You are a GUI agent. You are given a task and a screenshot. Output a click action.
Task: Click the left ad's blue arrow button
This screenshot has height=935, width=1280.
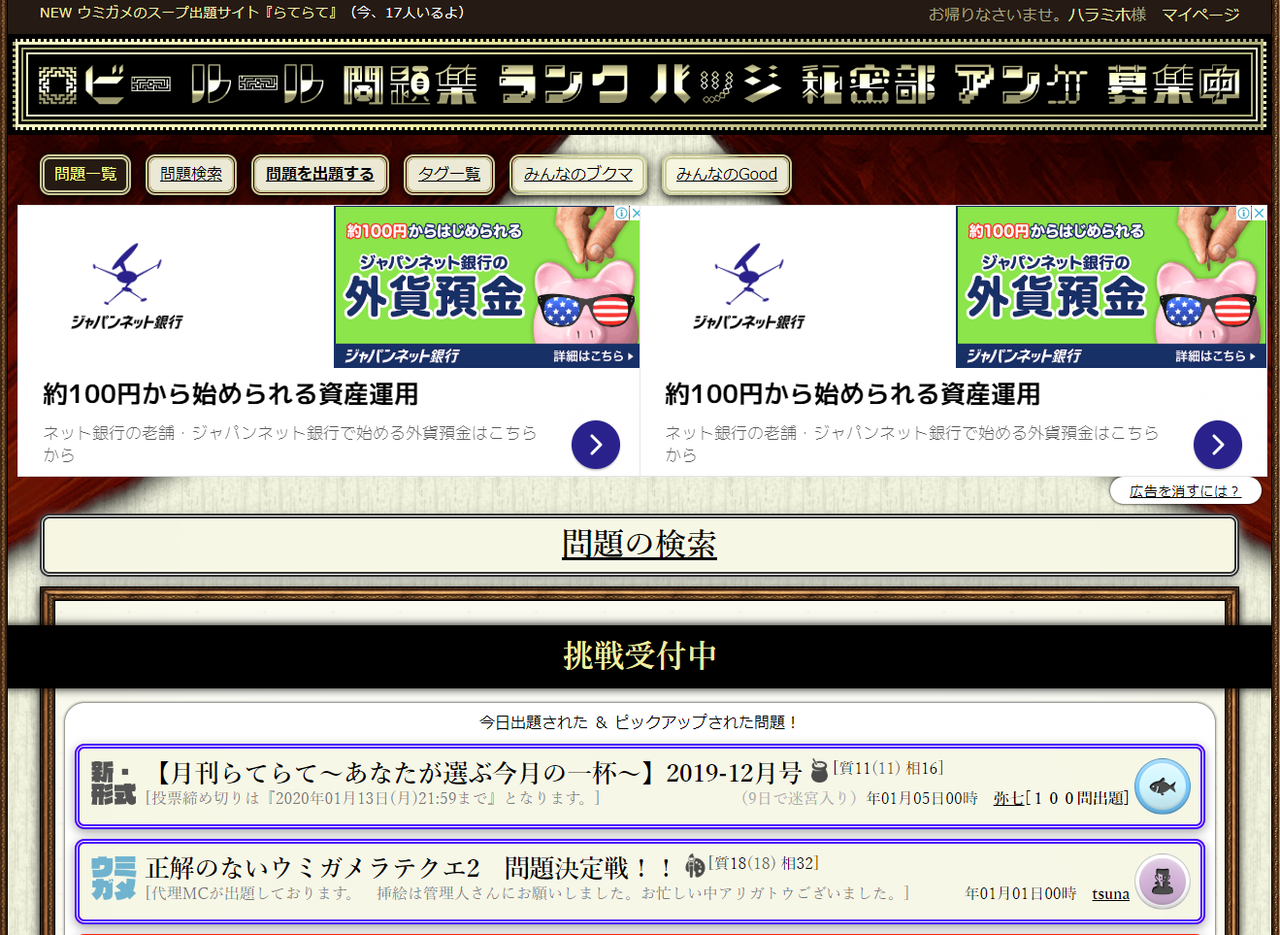596,445
